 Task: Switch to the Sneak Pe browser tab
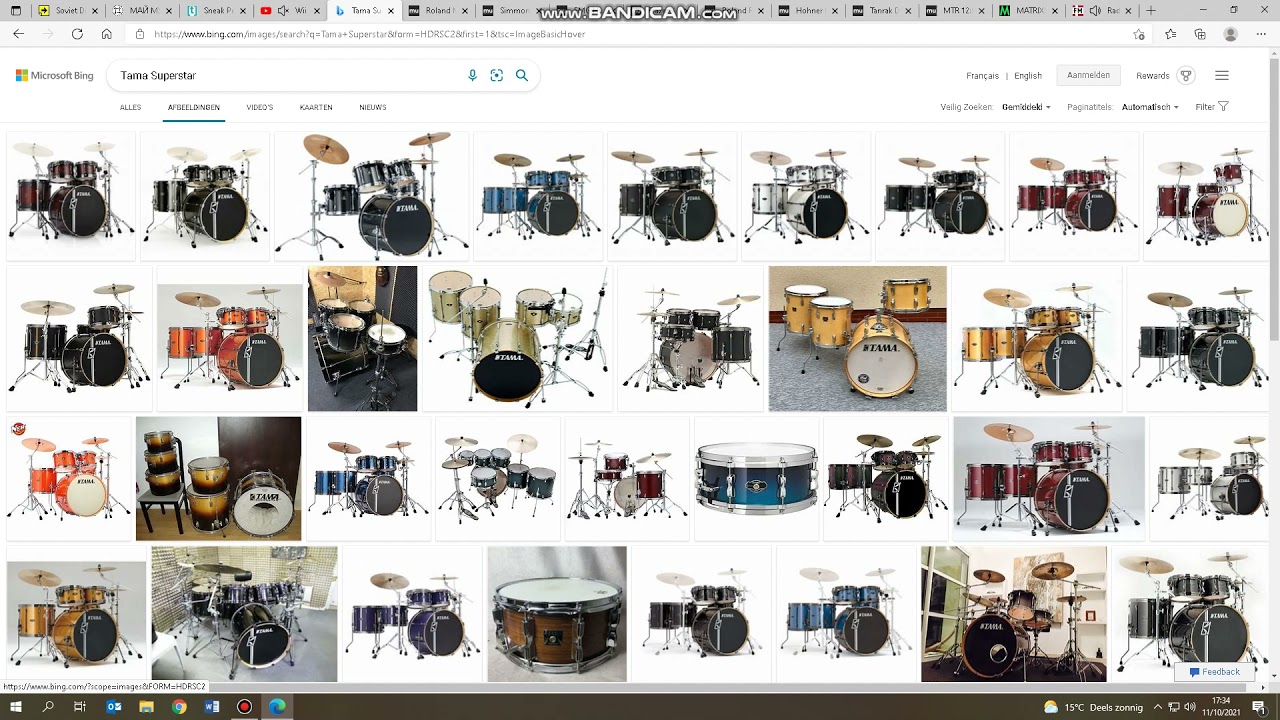point(217,10)
